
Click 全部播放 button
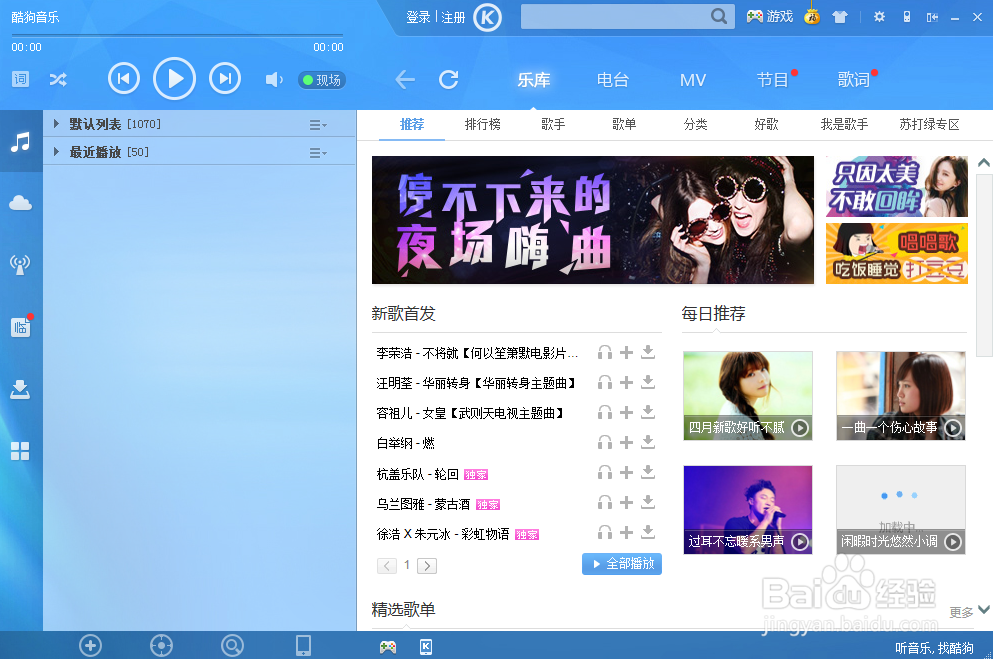click(622, 563)
